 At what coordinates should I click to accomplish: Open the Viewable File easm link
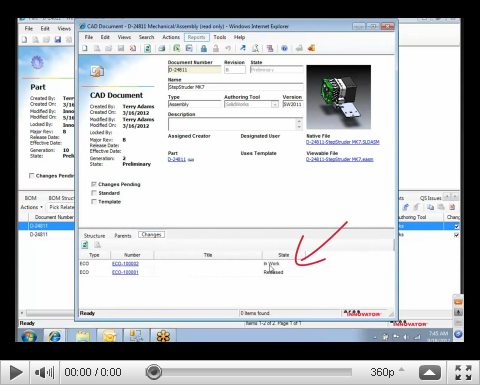(x=340, y=159)
